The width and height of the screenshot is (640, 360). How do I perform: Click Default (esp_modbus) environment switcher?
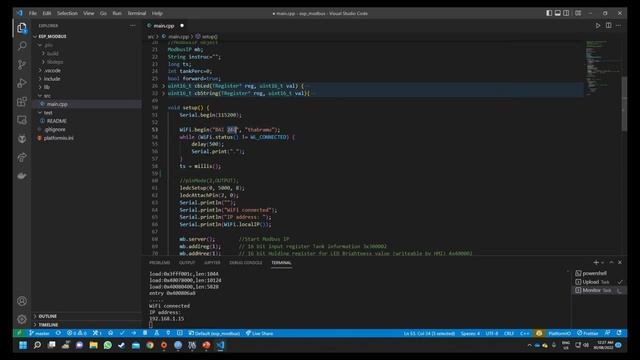214,333
